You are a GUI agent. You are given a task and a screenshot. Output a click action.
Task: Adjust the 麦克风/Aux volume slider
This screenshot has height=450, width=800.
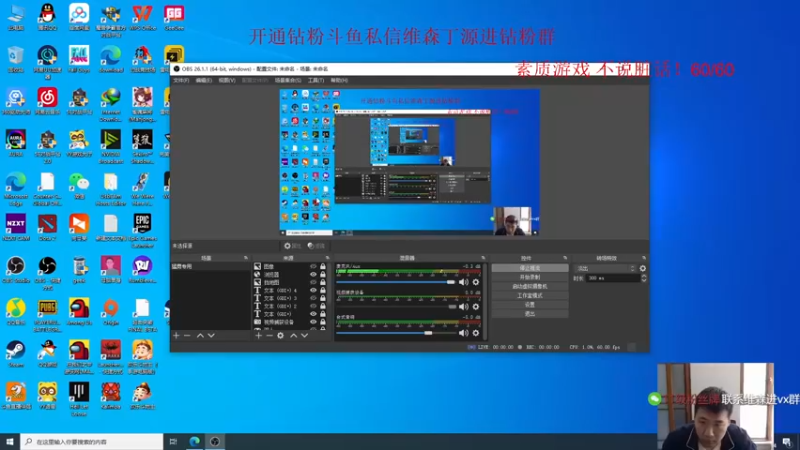pyautogui.click(x=396, y=282)
